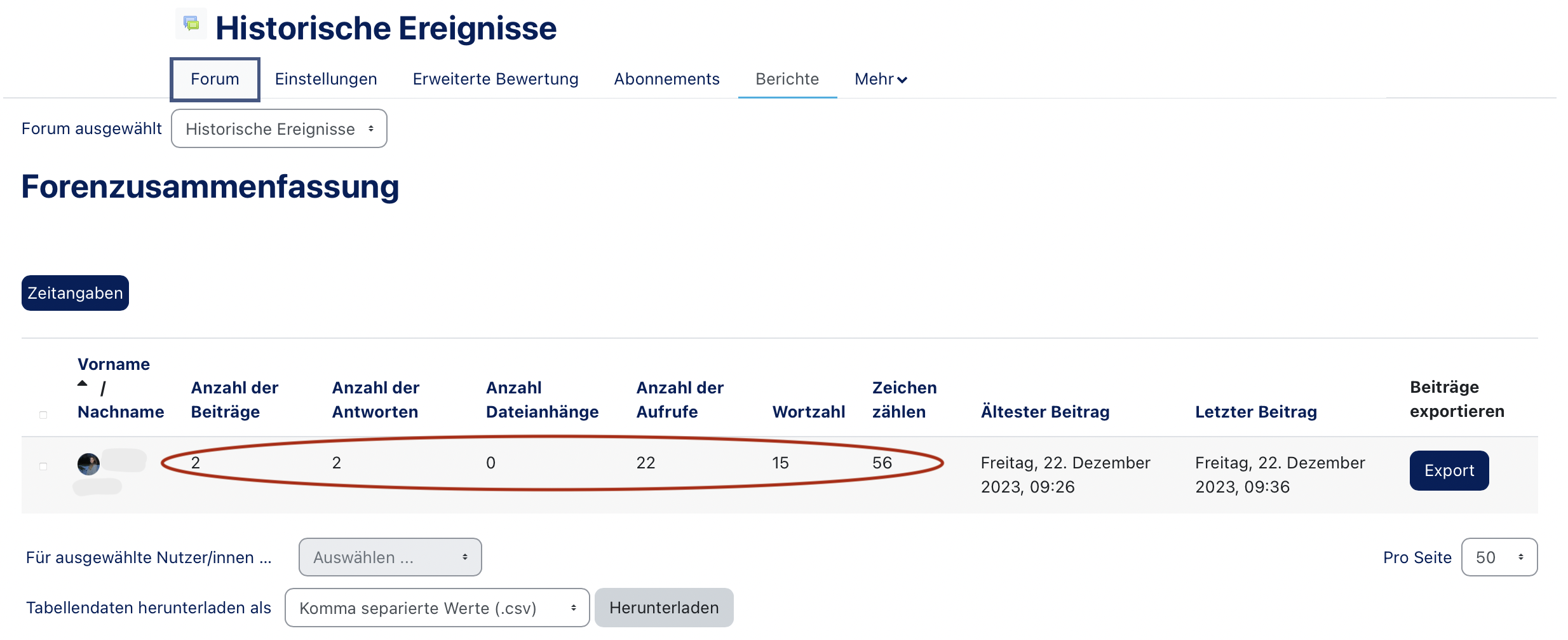Expand the Auswählen action dropdown

pyautogui.click(x=389, y=557)
